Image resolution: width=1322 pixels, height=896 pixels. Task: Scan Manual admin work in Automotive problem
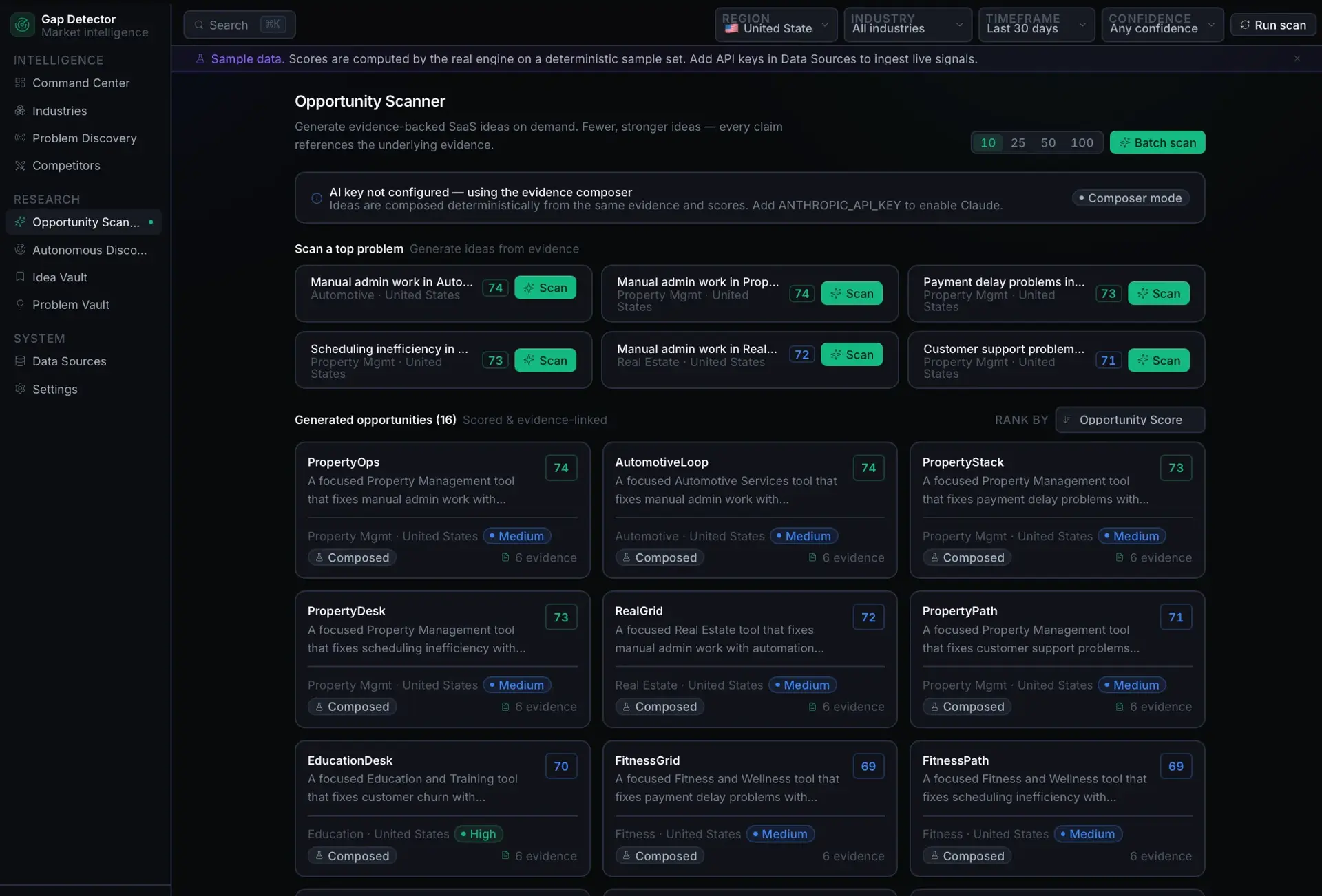[545, 288]
